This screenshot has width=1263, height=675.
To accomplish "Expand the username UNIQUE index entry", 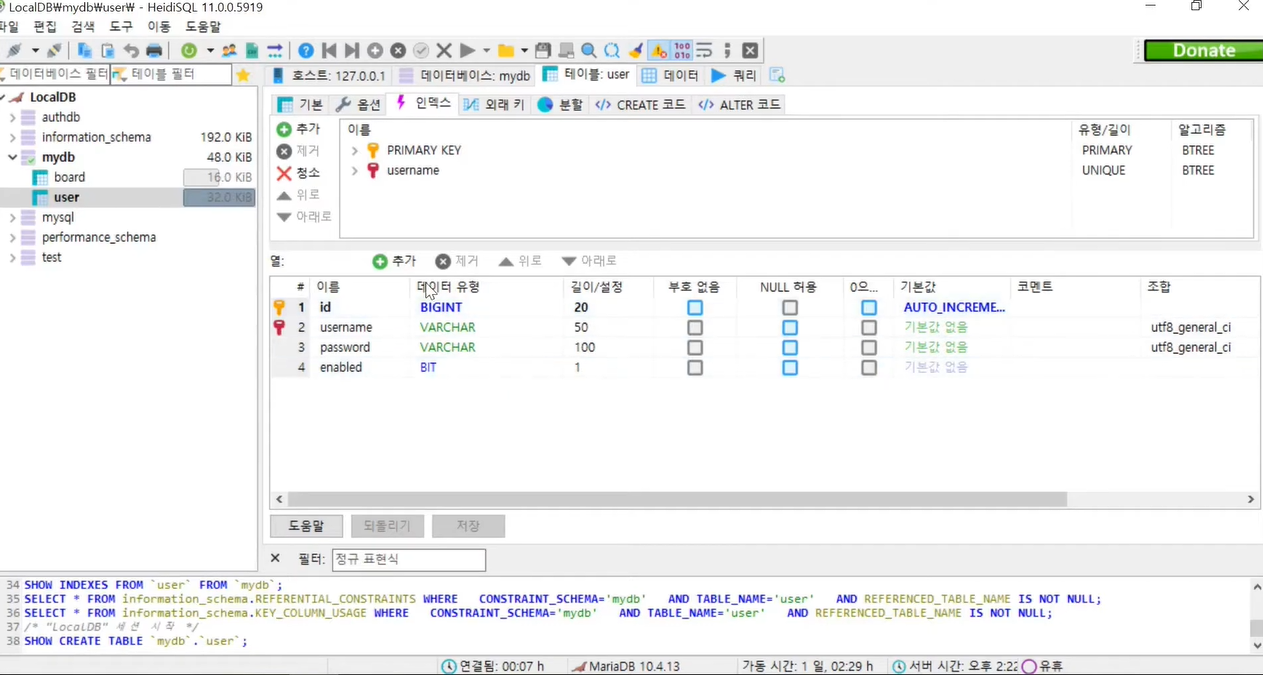I will [x=354, y=170].
